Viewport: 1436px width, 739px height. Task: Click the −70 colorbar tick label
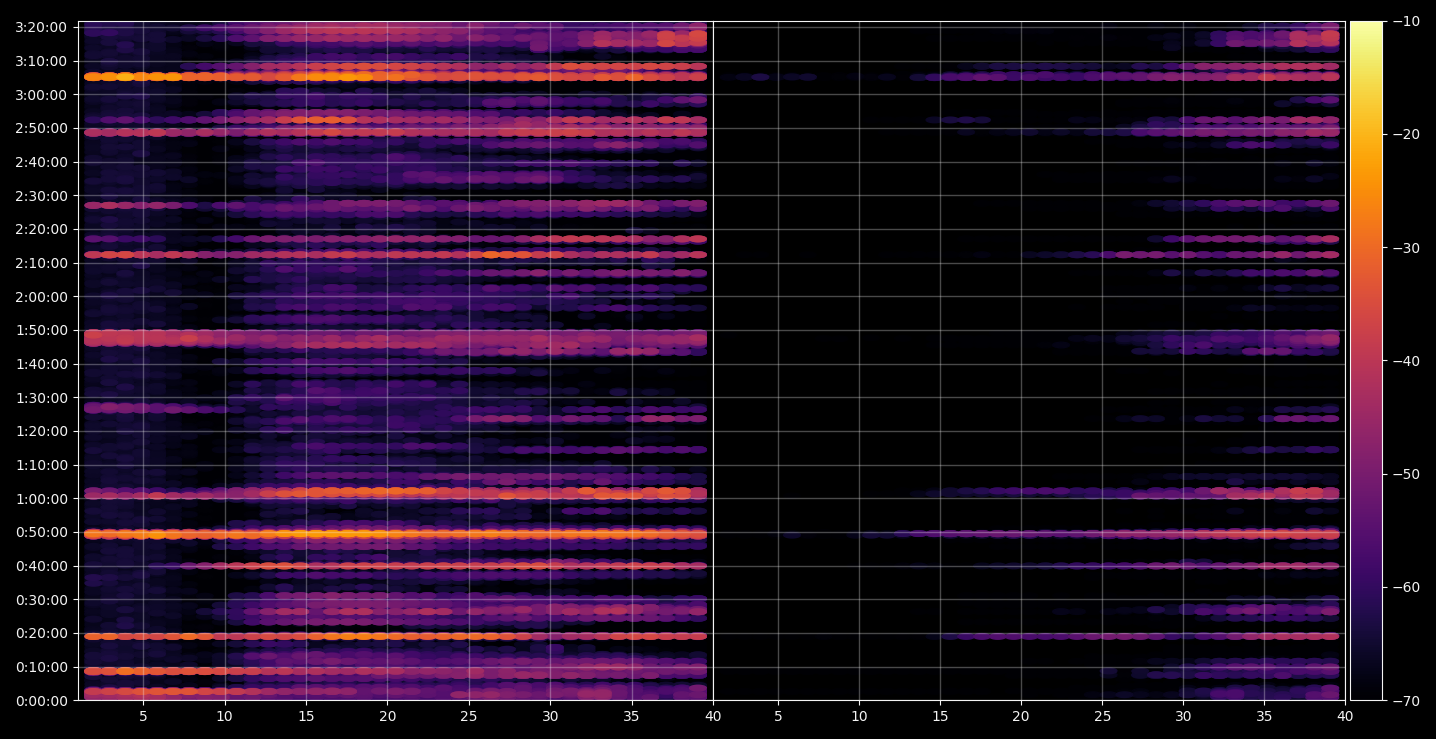[1405, 701]
